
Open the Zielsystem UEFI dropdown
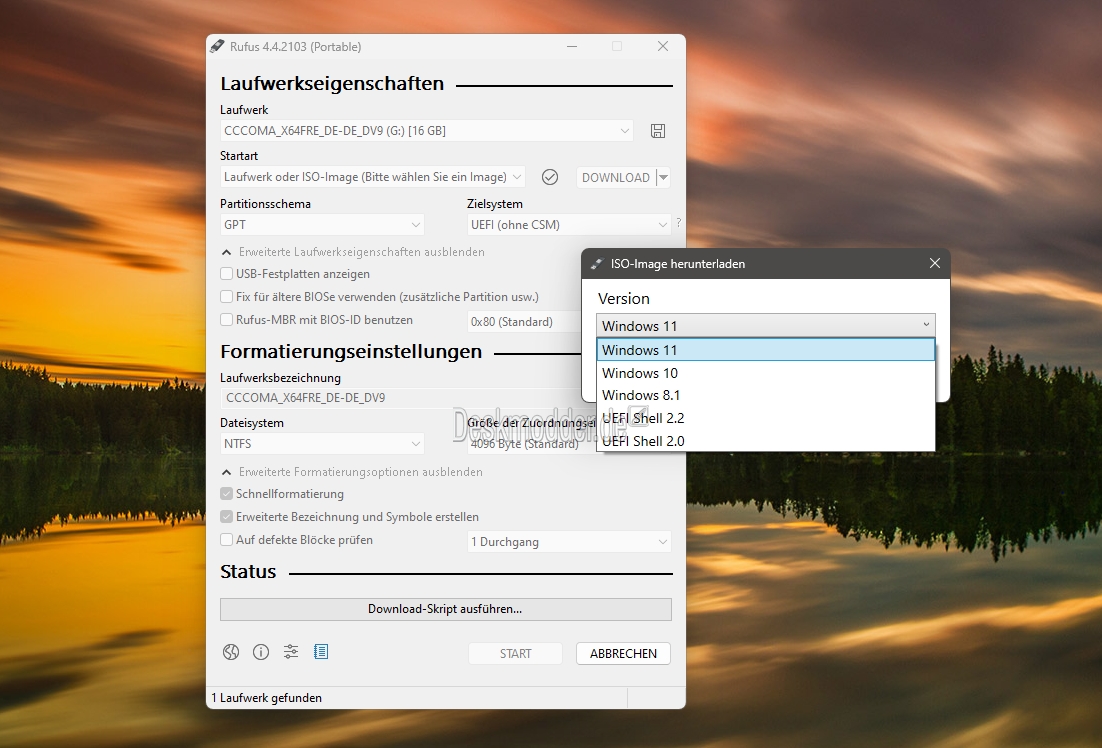569,225
